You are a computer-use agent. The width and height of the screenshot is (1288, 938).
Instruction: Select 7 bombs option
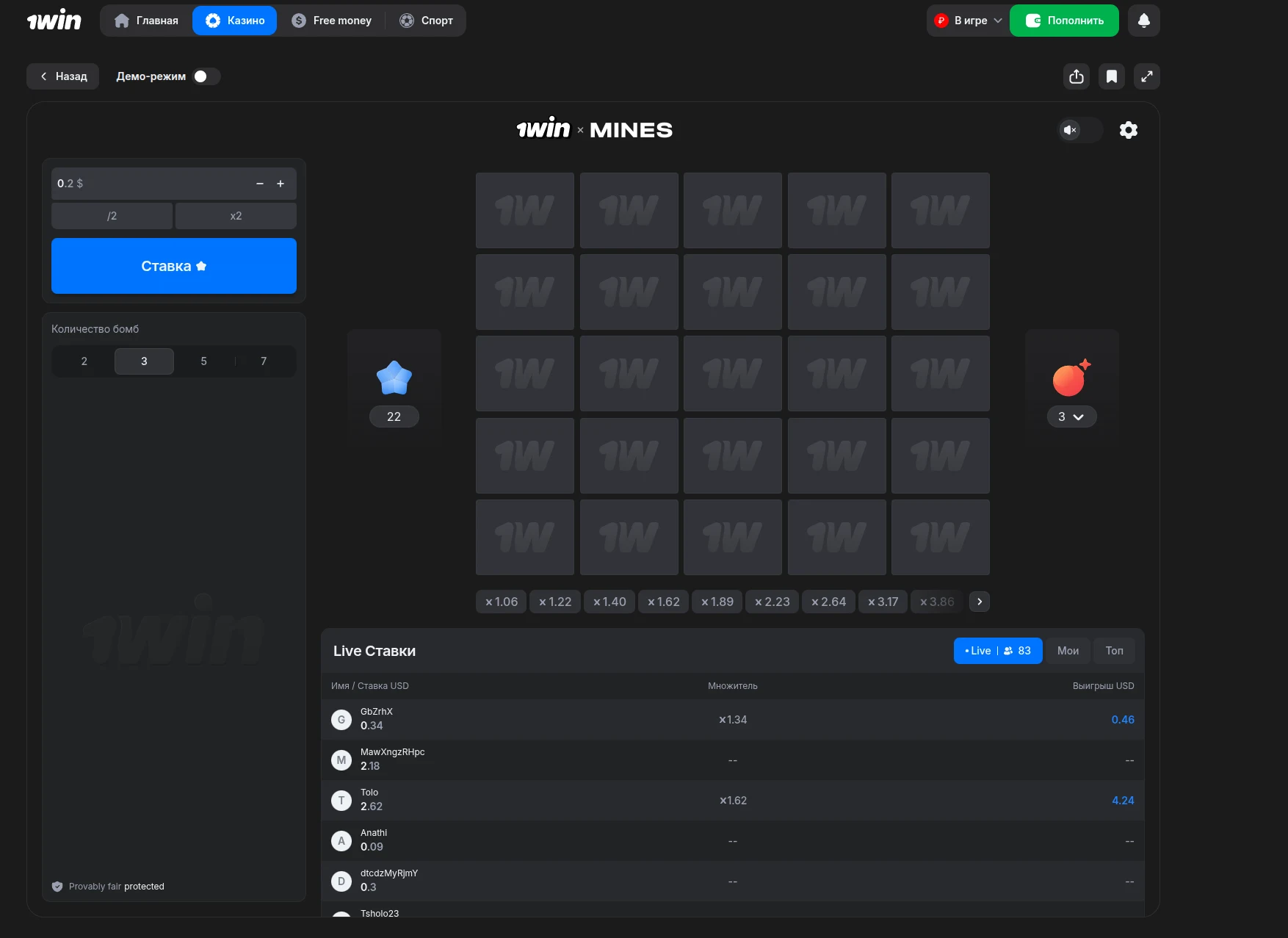[x=264, y=361]
